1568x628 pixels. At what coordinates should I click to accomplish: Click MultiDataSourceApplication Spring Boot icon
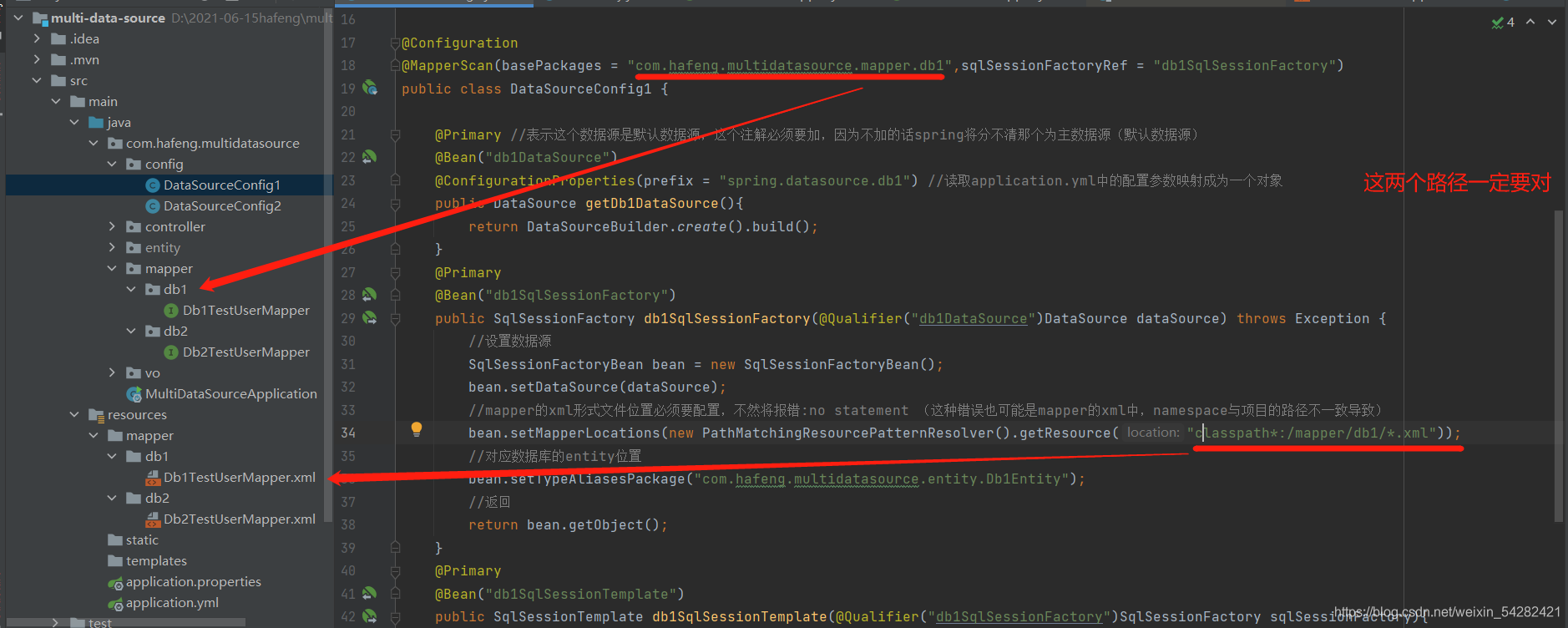click(x=134, y=393)
